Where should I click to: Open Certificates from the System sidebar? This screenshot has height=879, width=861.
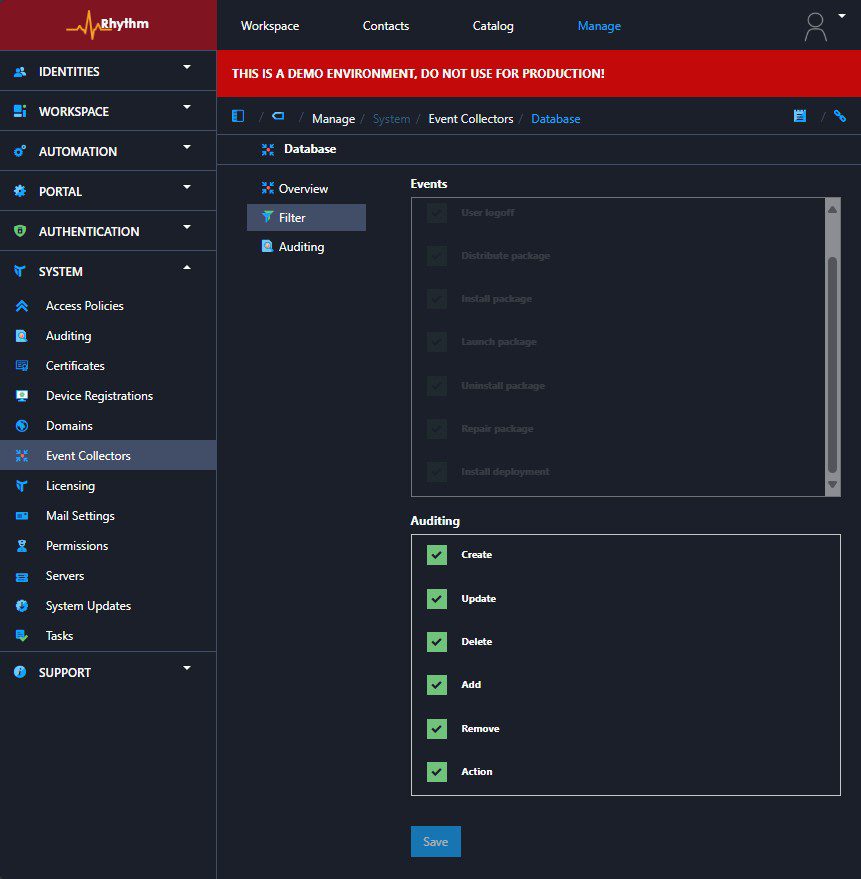pos(75,366)
